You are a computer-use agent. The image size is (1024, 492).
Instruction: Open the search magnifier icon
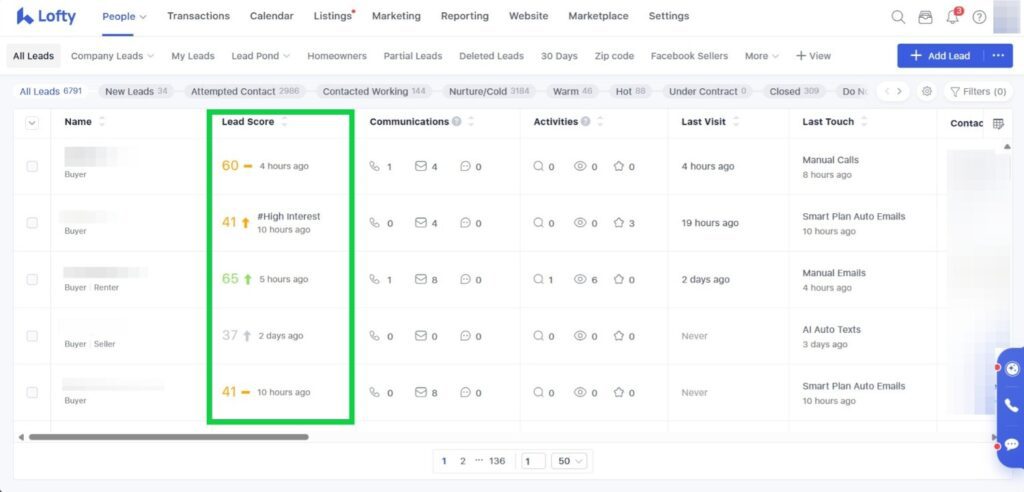coord(899,17)
